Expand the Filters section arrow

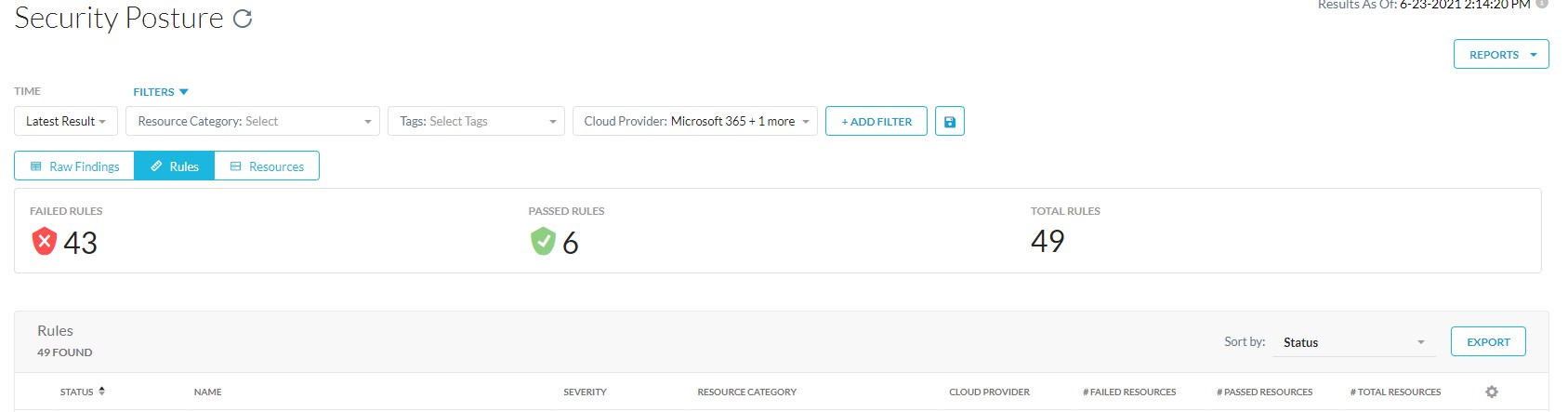[183, 92]
